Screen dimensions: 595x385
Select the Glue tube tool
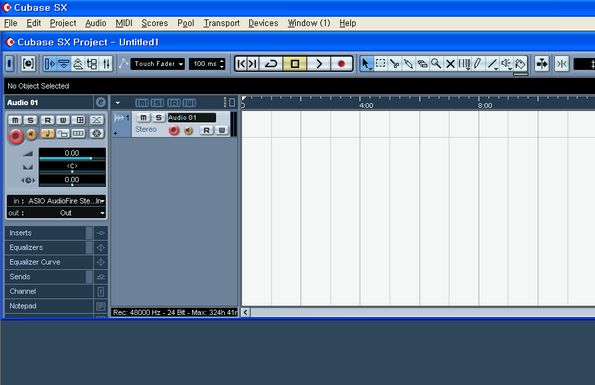pos(408,64)
